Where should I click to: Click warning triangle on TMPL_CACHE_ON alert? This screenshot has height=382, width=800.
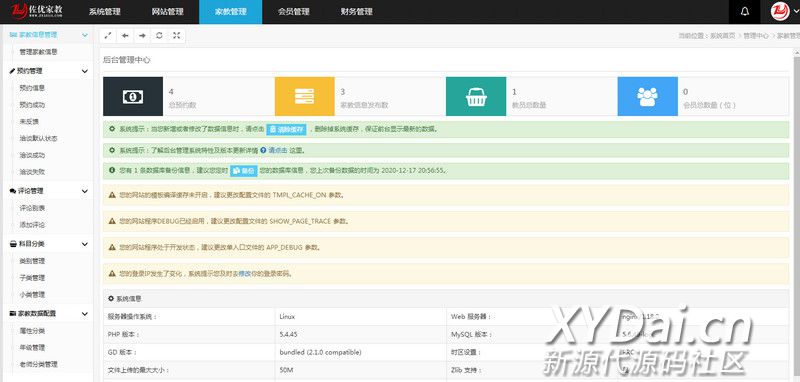click(112, 195)
